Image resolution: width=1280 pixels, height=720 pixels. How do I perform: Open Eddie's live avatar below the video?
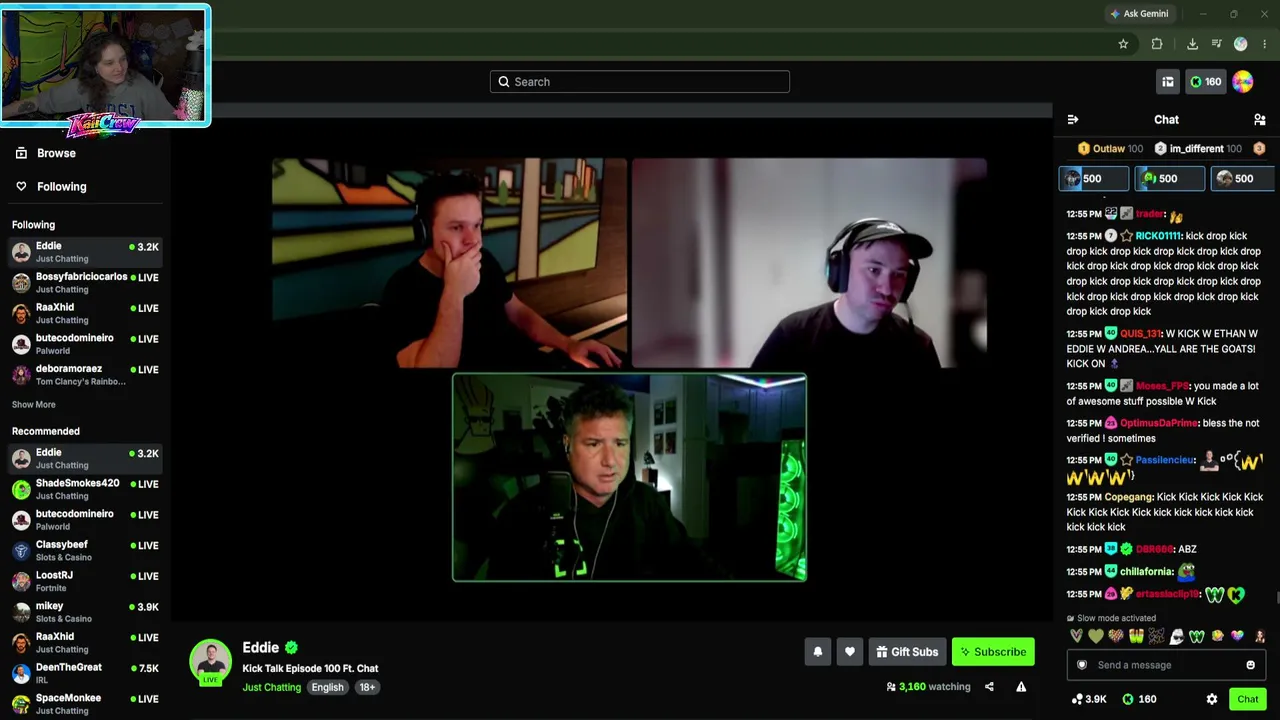point(211,662)
